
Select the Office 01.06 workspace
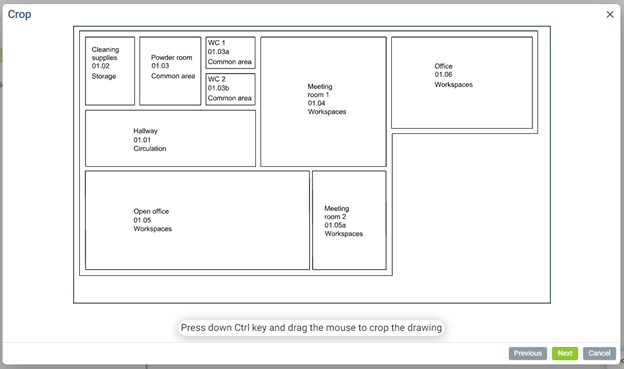click(462, 83)
